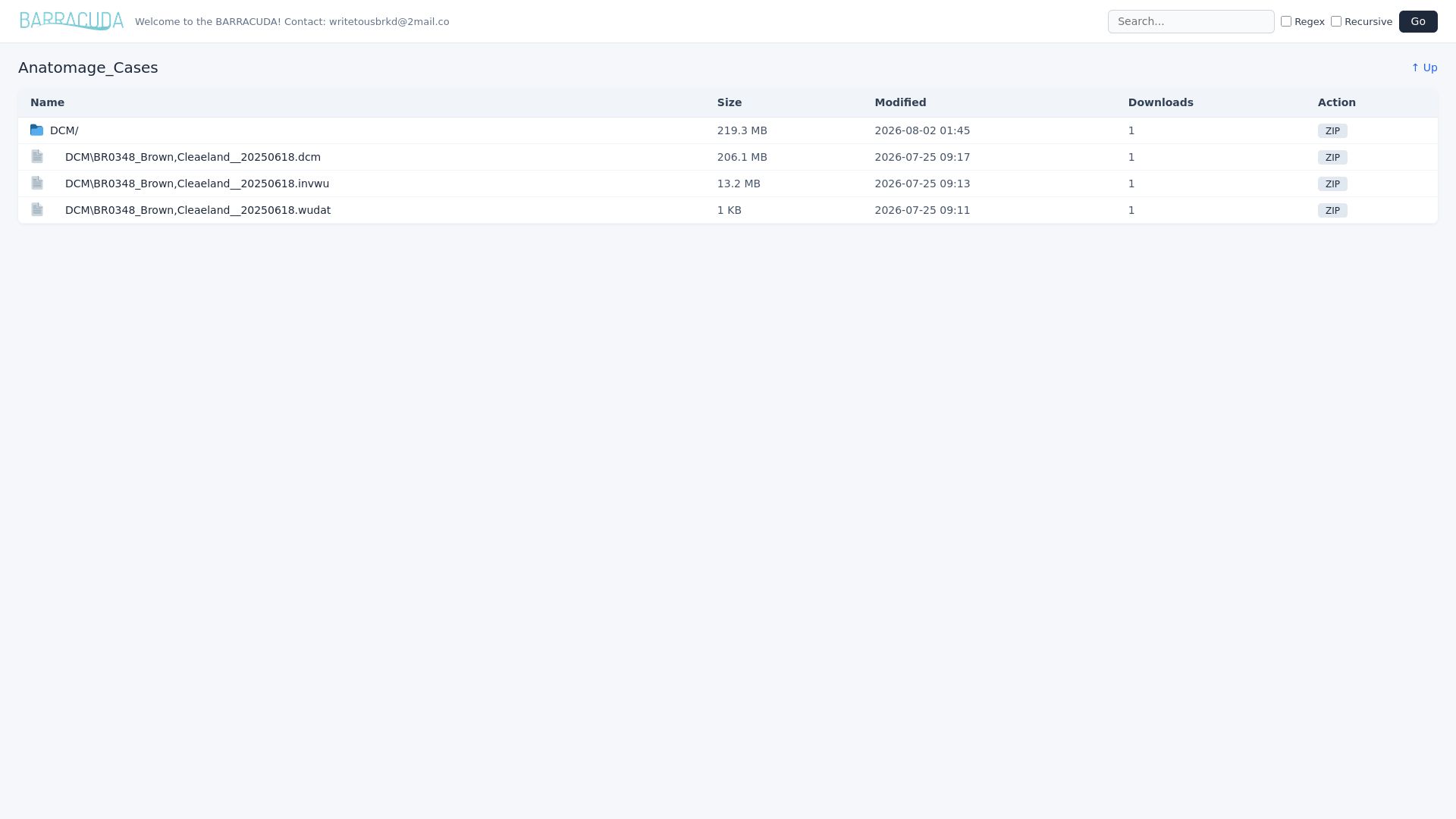Click file icon for the .wudat file

point(37,209)
